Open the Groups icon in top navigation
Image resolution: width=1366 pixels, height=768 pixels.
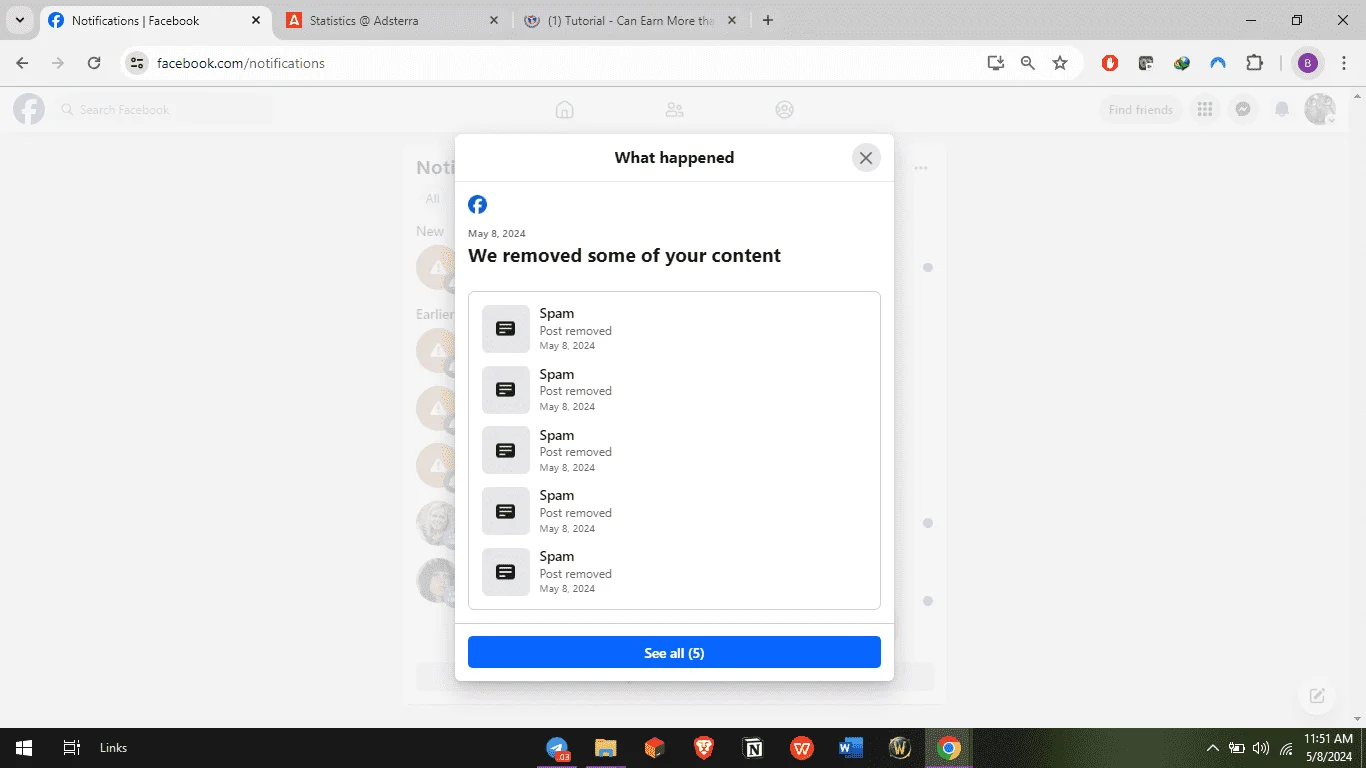click(x=785, y=110)
